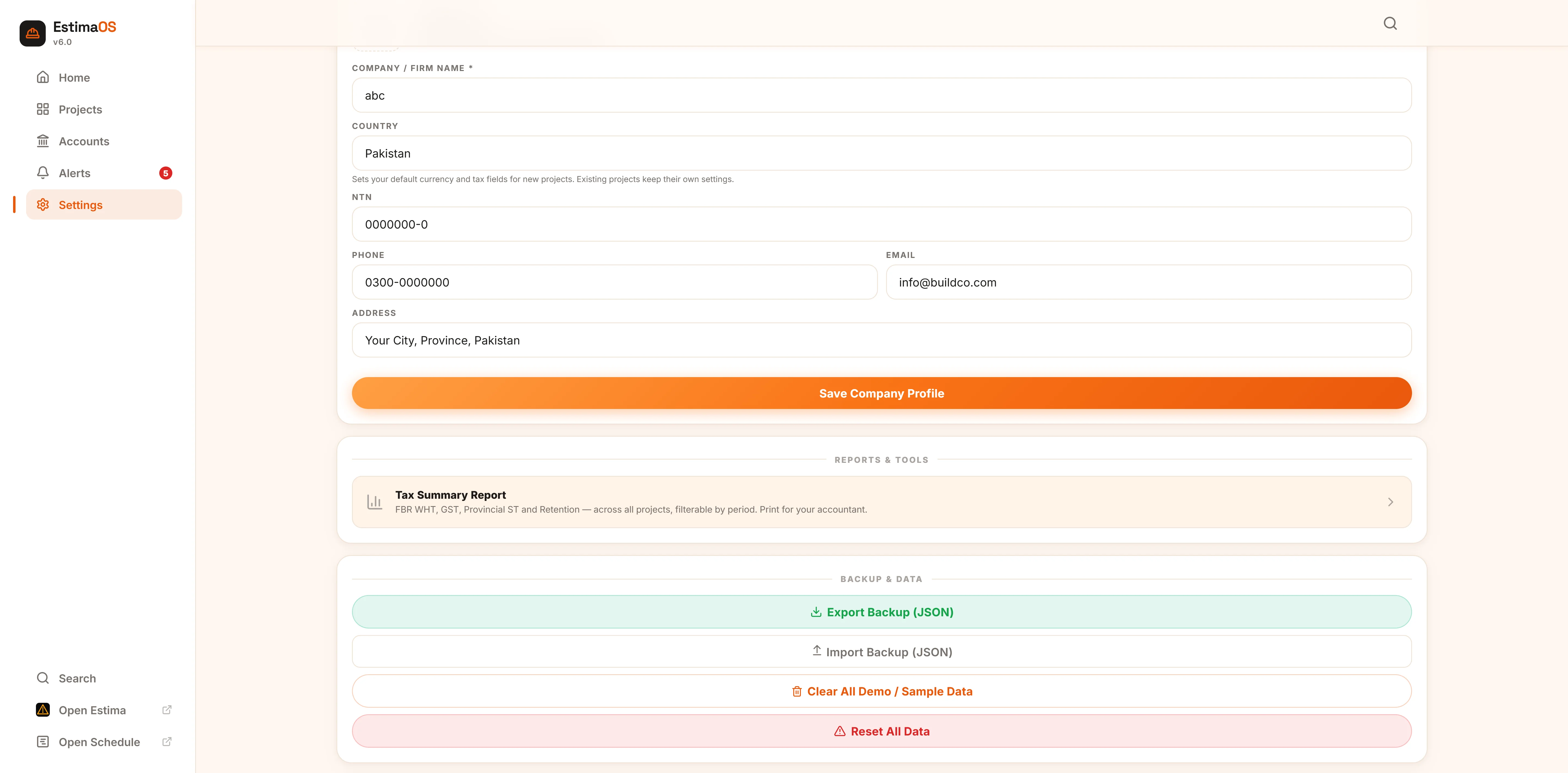Go to the Home menu item
The height and width of the screenshot is (773, 1568).
click(x=104, y=77)
